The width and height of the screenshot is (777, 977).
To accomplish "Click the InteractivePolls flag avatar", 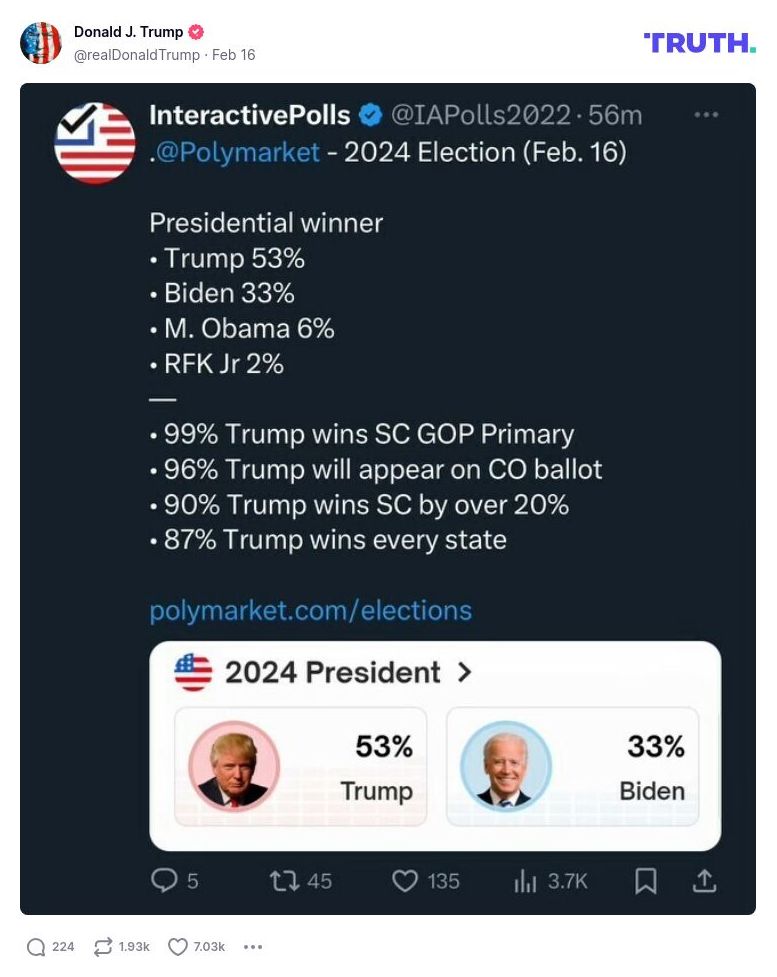I will pyautogui.click(x=95, y=142).
